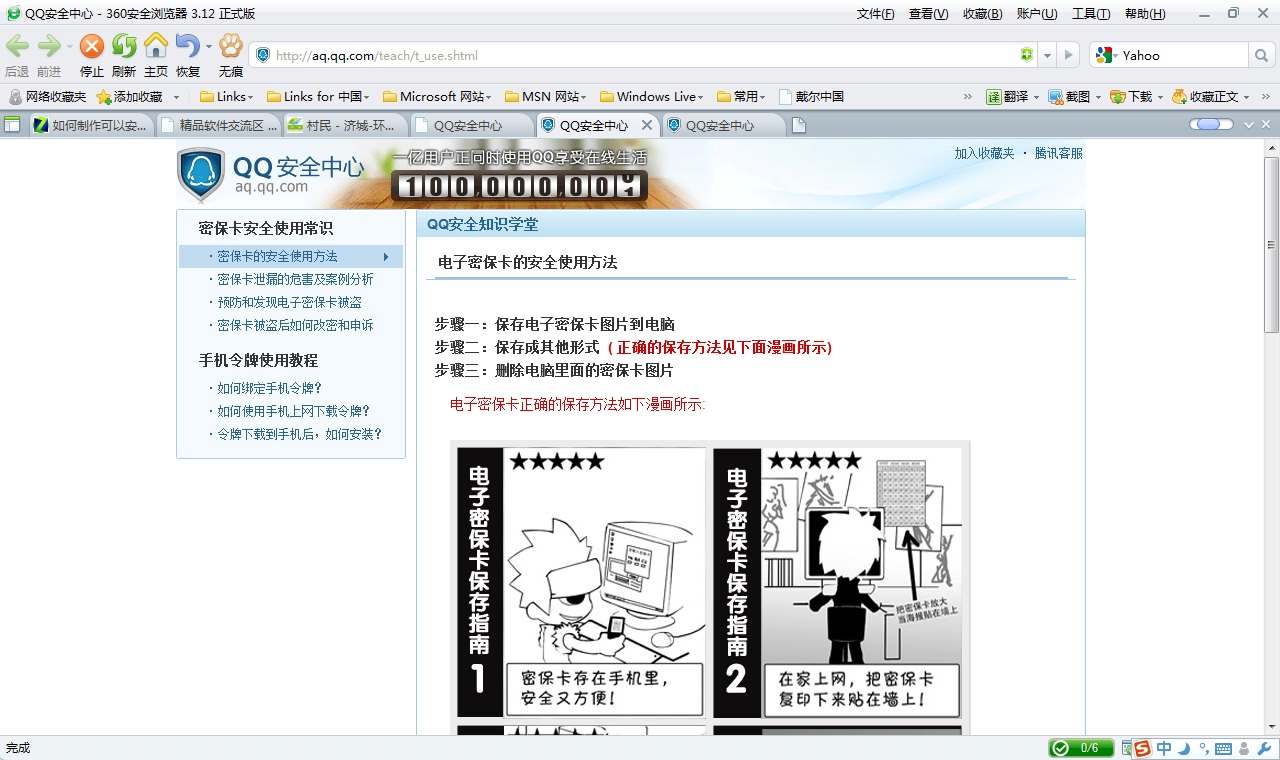Expand MSN 网站 bookmark folder

pos(546,97)
